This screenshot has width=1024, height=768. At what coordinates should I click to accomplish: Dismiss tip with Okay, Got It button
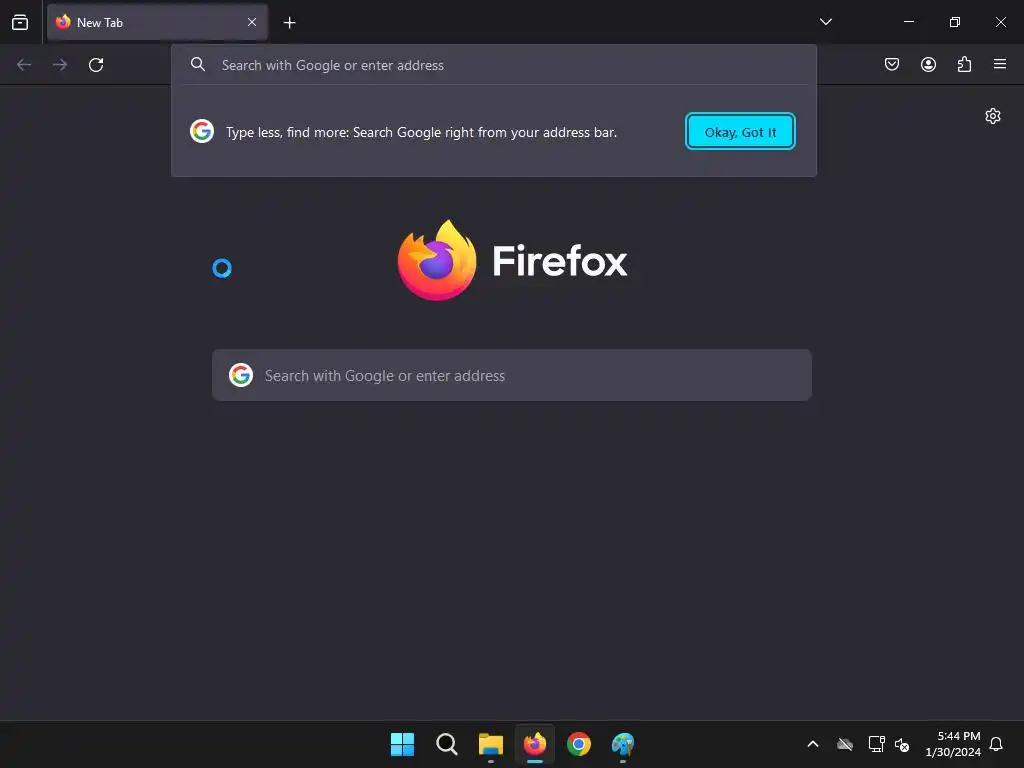tap(740, 131)
